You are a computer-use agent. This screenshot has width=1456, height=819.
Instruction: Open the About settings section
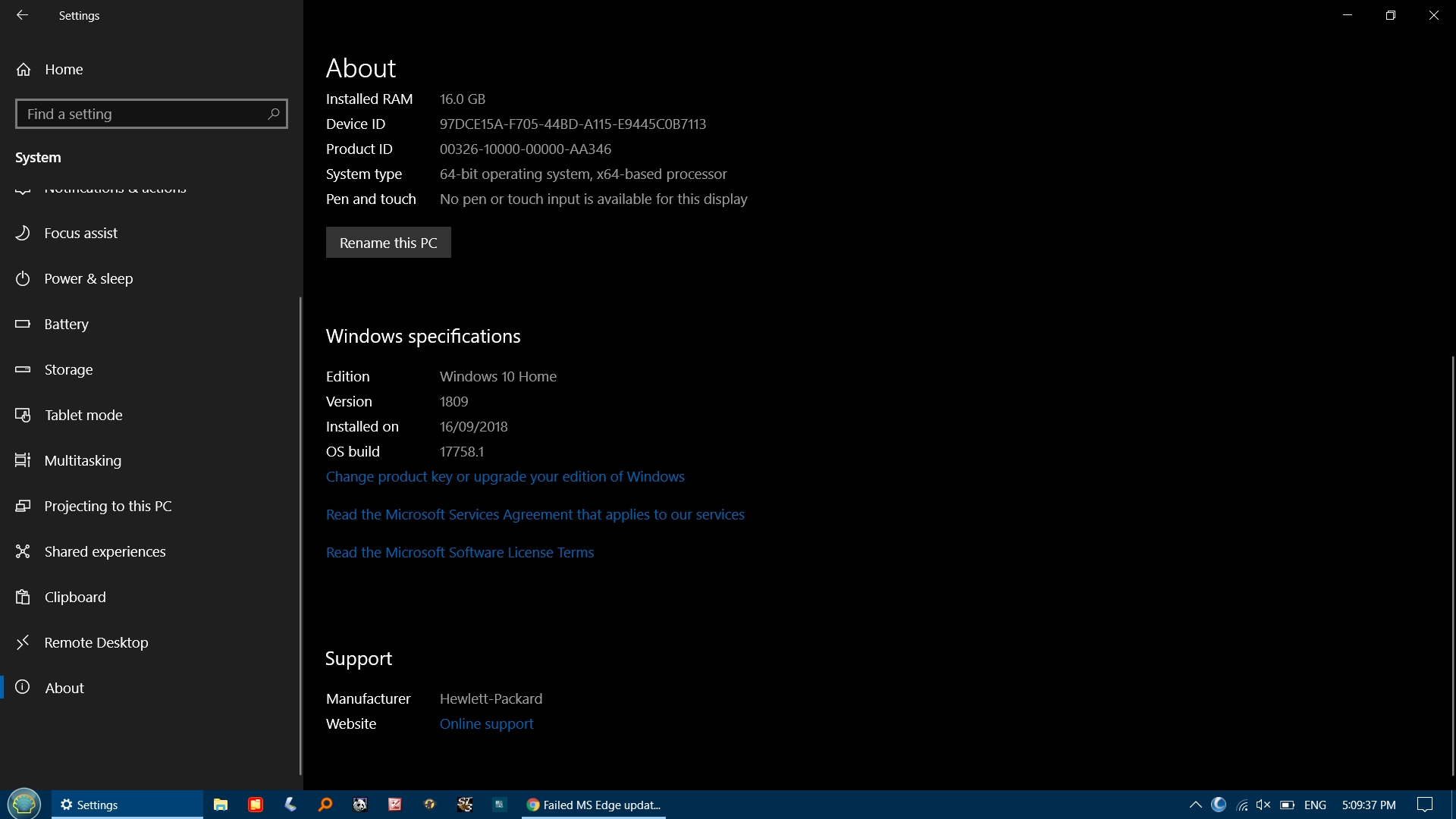[x=64, y=687]
